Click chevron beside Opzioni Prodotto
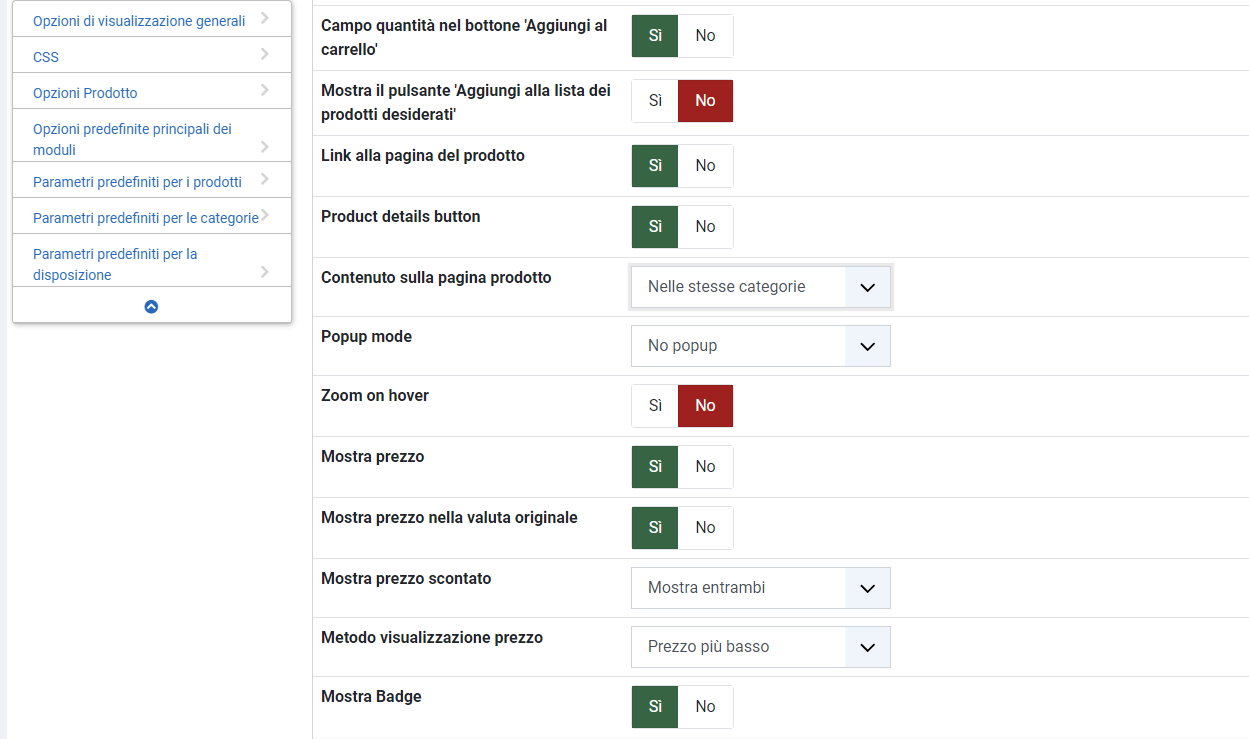Image resolution: width=1249 pixels, height=739 pixels. 264,90
